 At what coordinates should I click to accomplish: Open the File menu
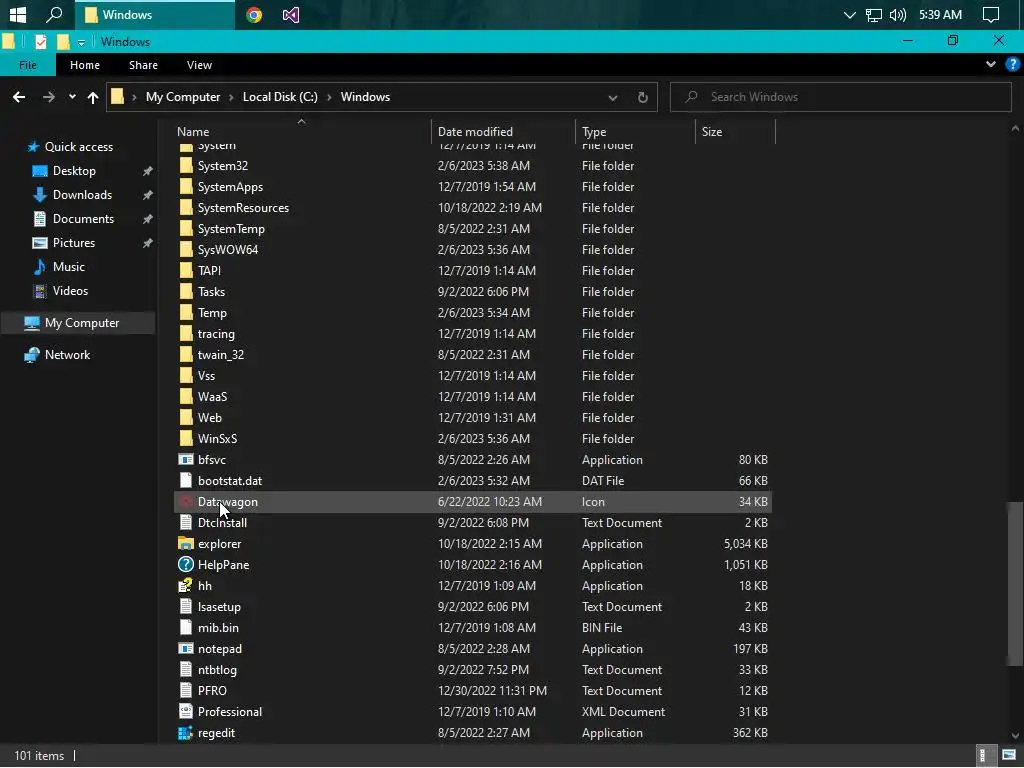27,65
